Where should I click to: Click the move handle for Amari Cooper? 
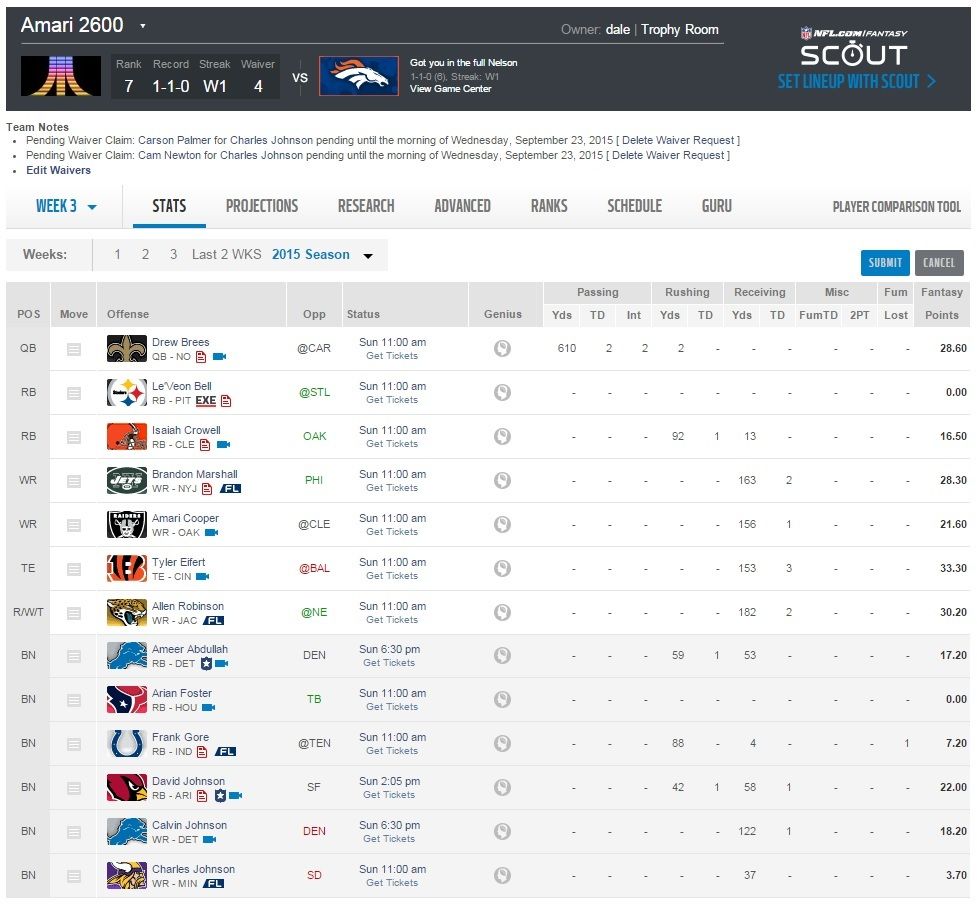tap(74, 525)
